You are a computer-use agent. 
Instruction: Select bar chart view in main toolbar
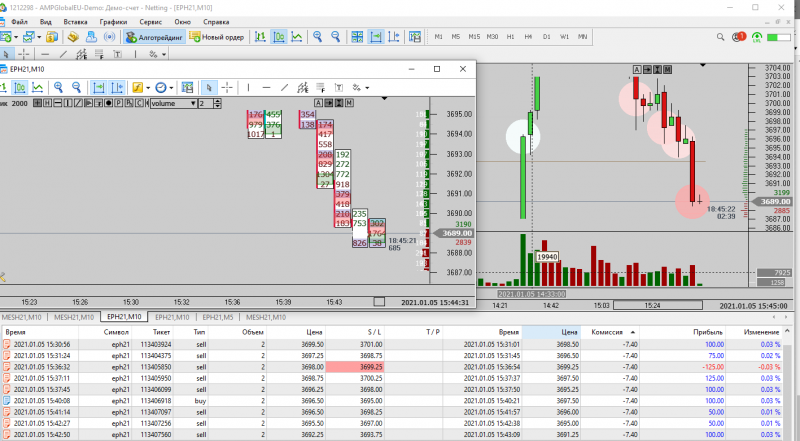(x=260, y=37)
